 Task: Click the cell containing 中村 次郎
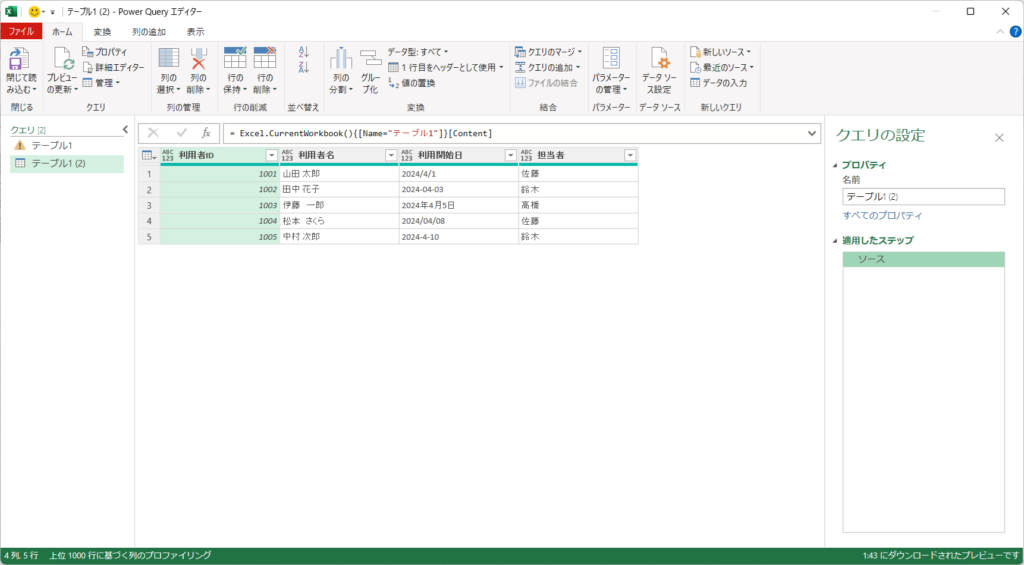coord(340,236)
